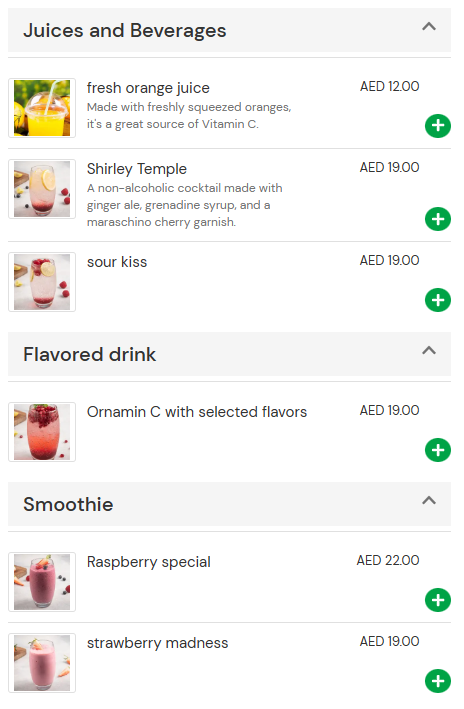The image size is (464, 709).
Task: Open the fresh orange juice photo
Action: 42,108
